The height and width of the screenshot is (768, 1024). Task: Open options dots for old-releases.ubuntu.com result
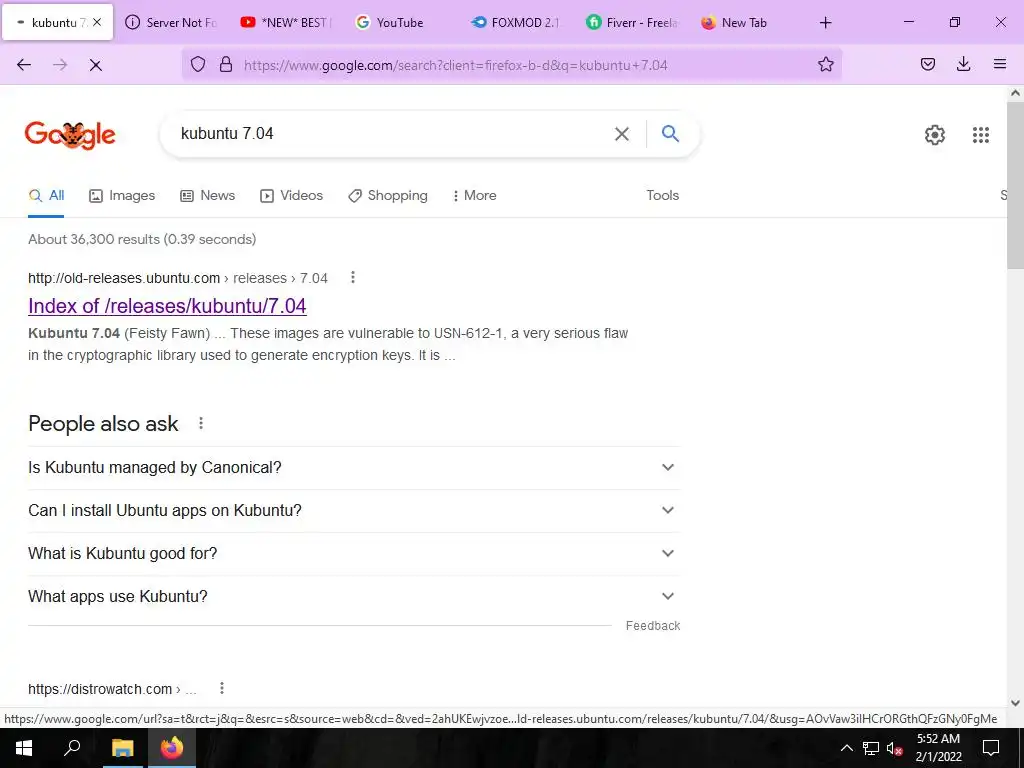pos(353,278)
